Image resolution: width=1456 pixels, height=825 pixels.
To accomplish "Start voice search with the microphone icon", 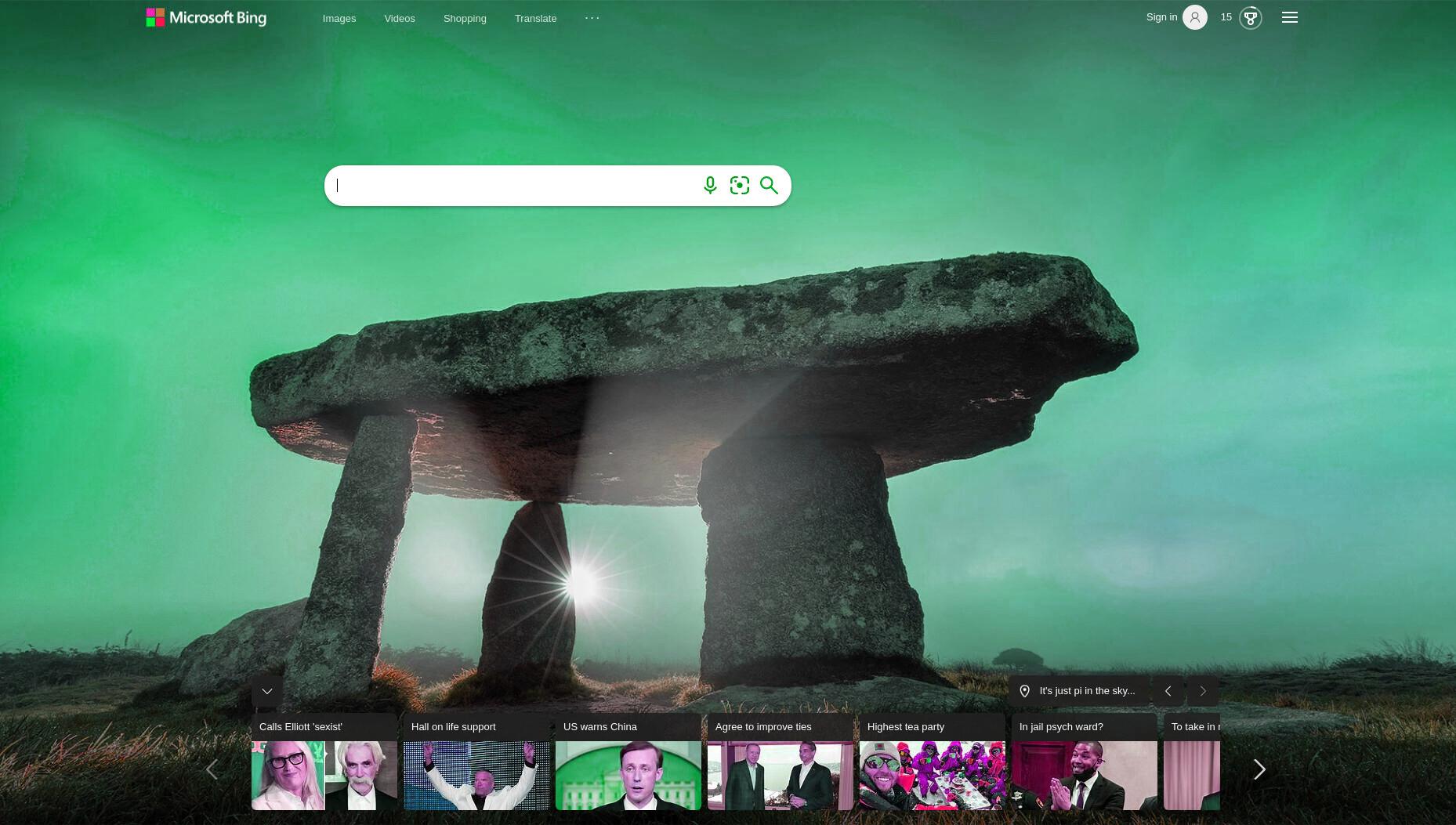I will 710,186.
